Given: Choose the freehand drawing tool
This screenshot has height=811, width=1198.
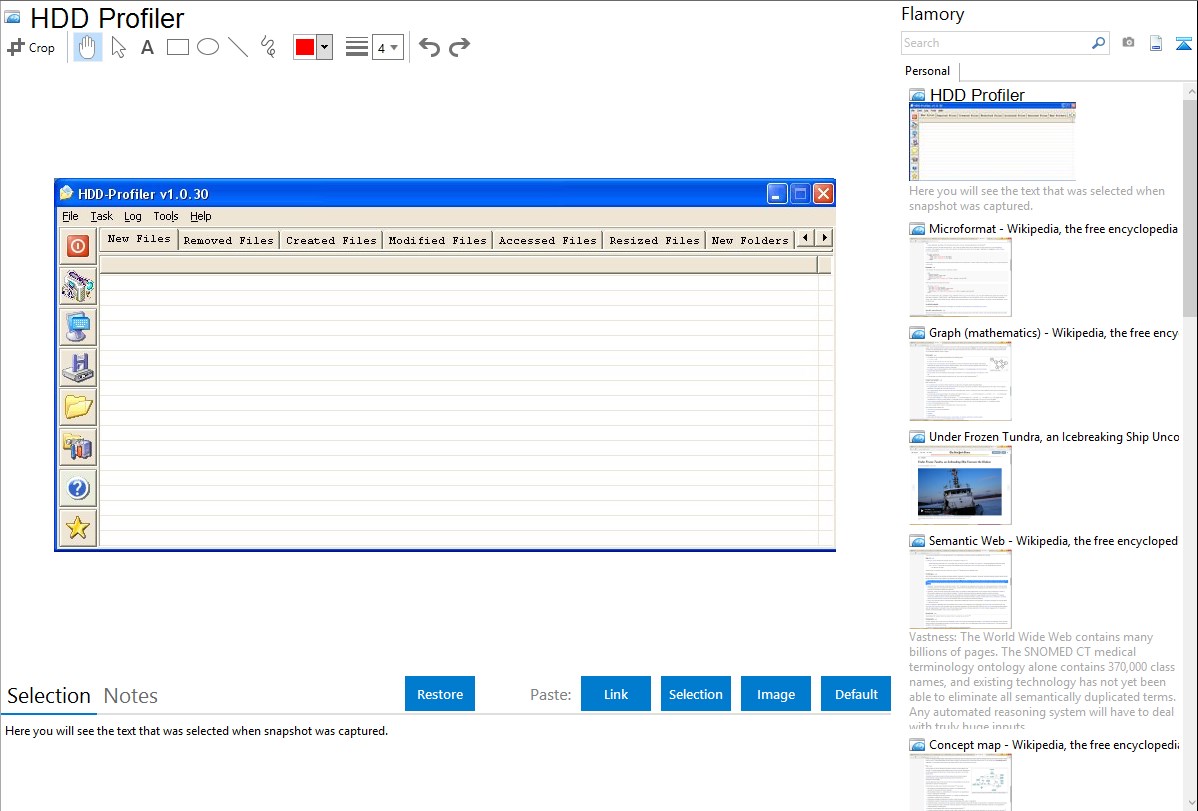Looking at the screenshot, I should pos(268,47).
